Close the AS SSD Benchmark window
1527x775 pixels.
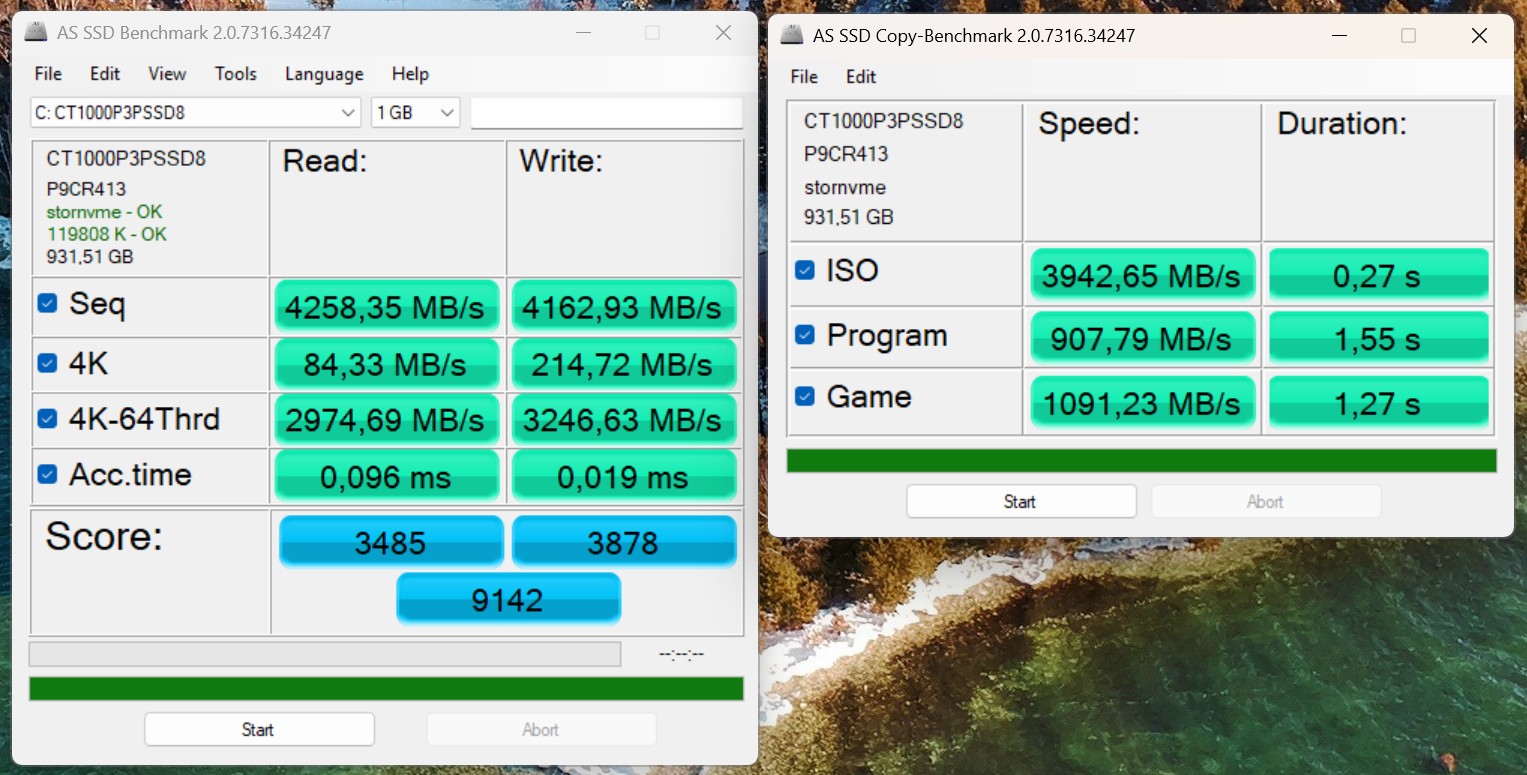(723, 33)
